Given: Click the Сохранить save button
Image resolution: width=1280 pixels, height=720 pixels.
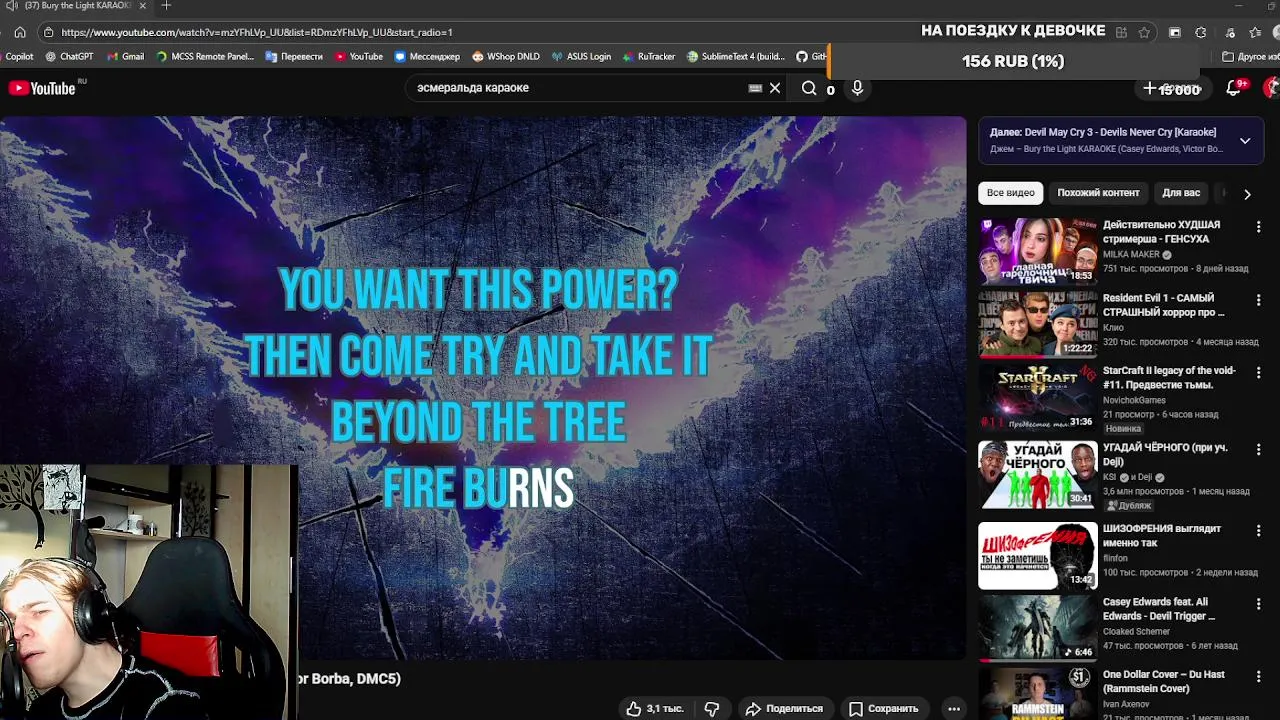Looking at the screenshot, I should pyautogui.click(x=883, y=709).
